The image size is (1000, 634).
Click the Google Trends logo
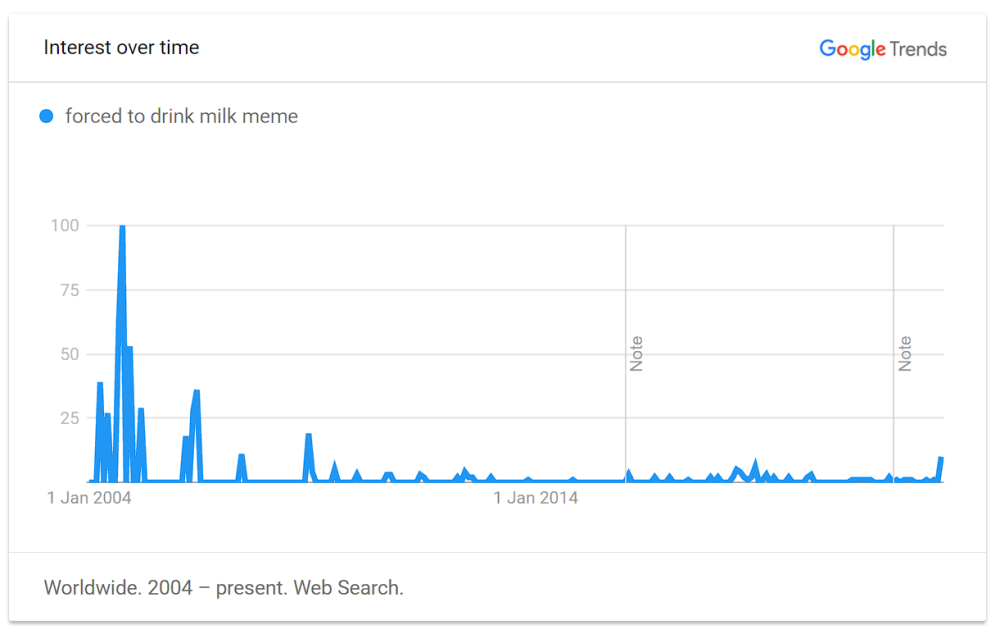(x=883, y=49)
